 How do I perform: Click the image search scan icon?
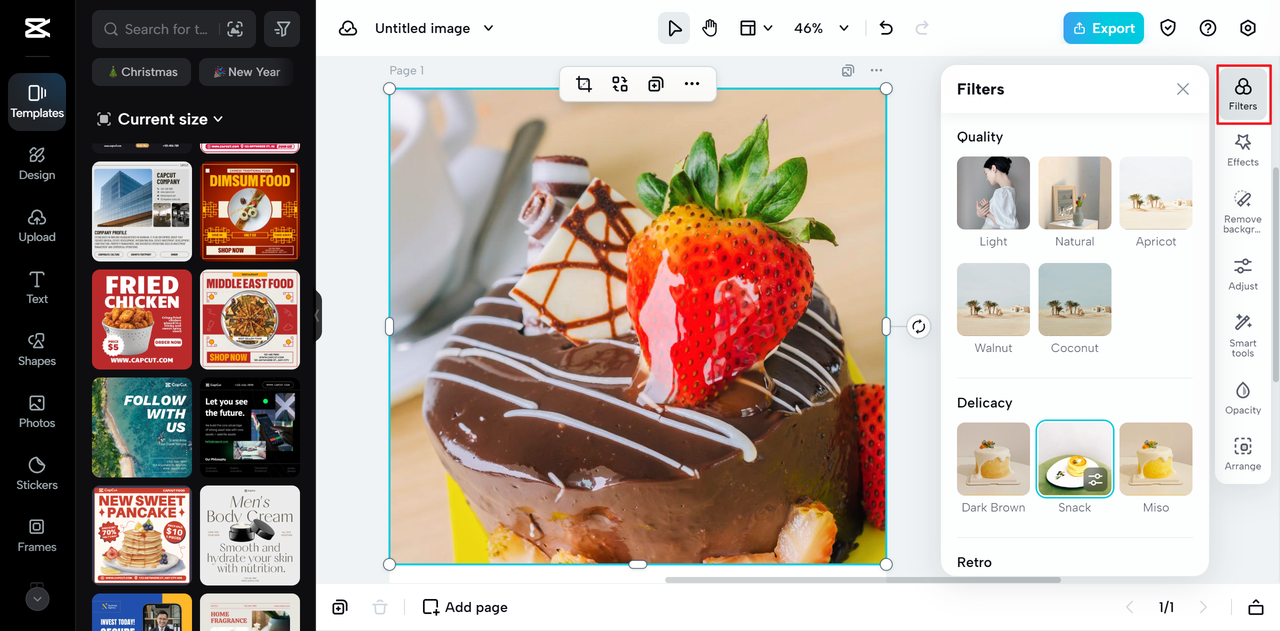click(235, 30)
